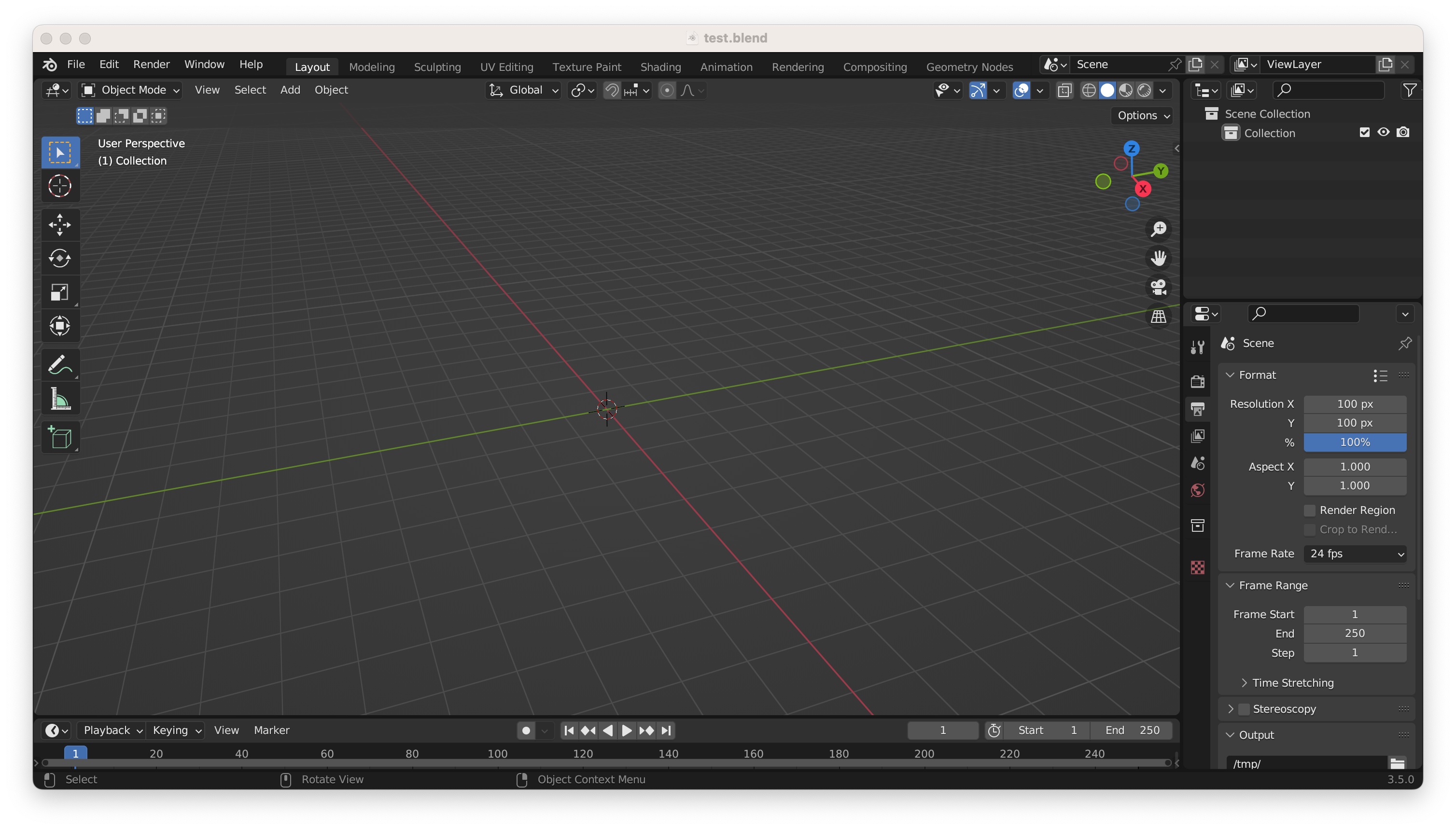This screenshot has width=1456, height=830.
Task: Toggle proportional editing button
Action: pos(666,90)
